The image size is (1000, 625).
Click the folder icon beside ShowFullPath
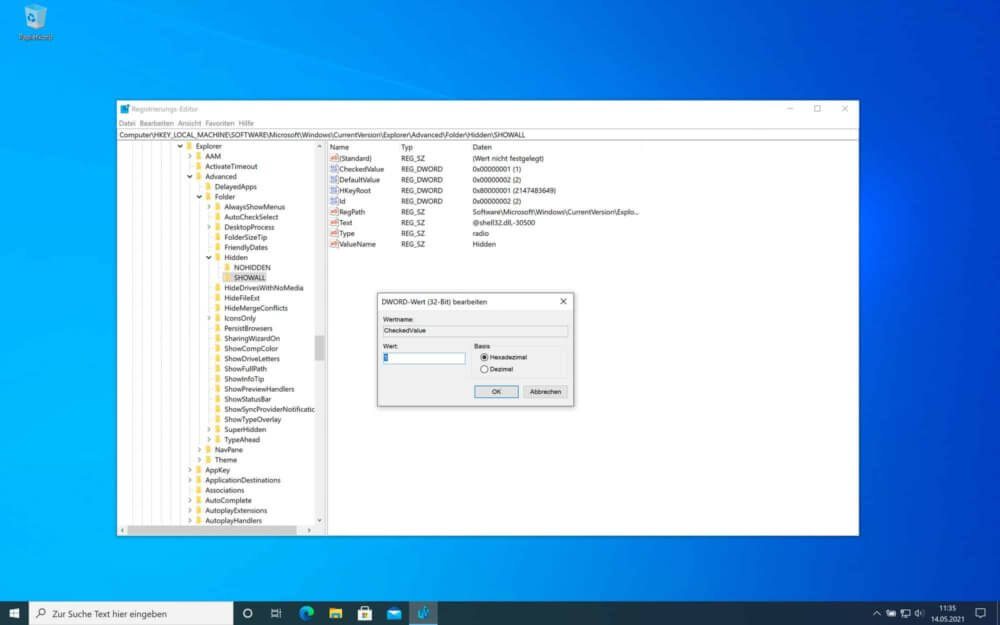click(x=217, y=369)
